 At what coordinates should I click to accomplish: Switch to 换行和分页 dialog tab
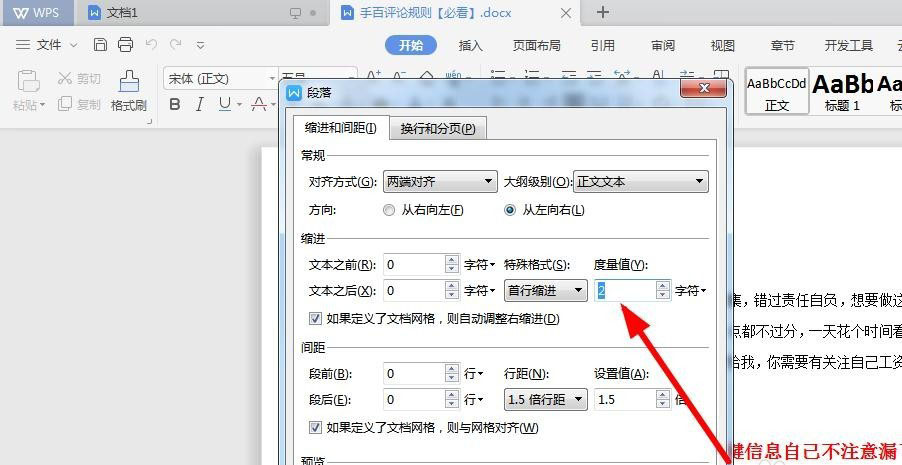click(438, 129)
